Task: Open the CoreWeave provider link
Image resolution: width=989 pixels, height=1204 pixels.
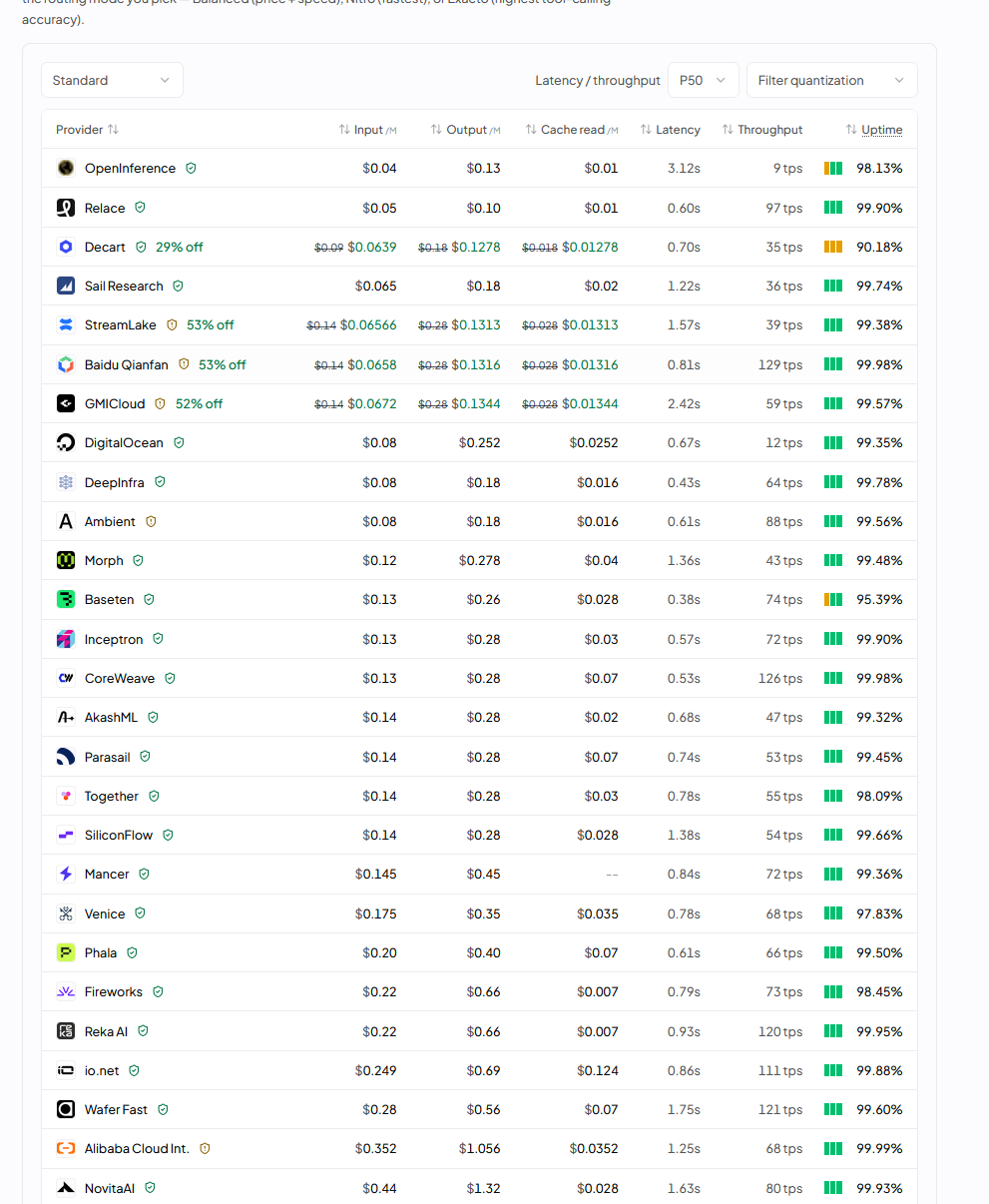Action: coord(120,678)
